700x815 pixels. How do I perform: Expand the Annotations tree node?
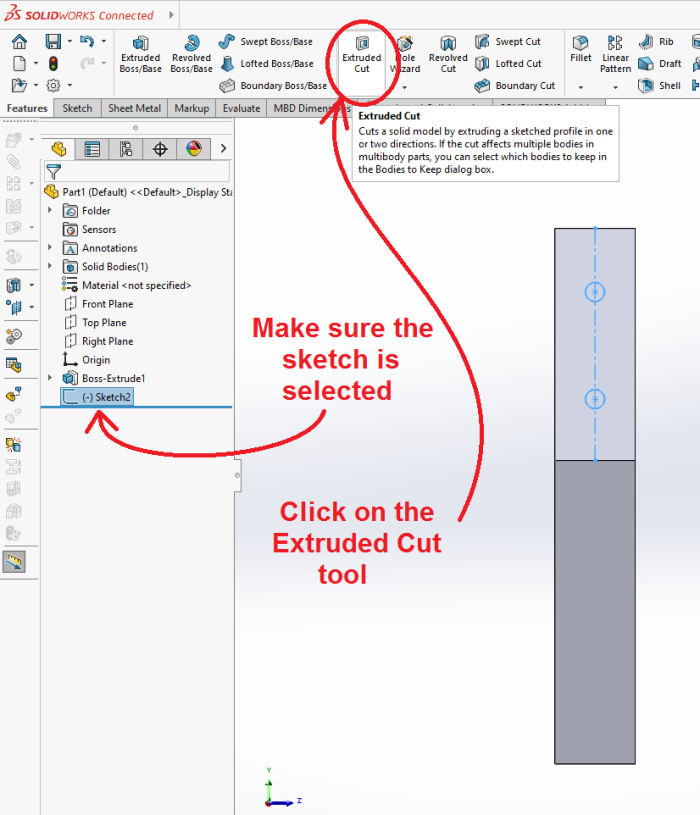(x=51, y=248)
